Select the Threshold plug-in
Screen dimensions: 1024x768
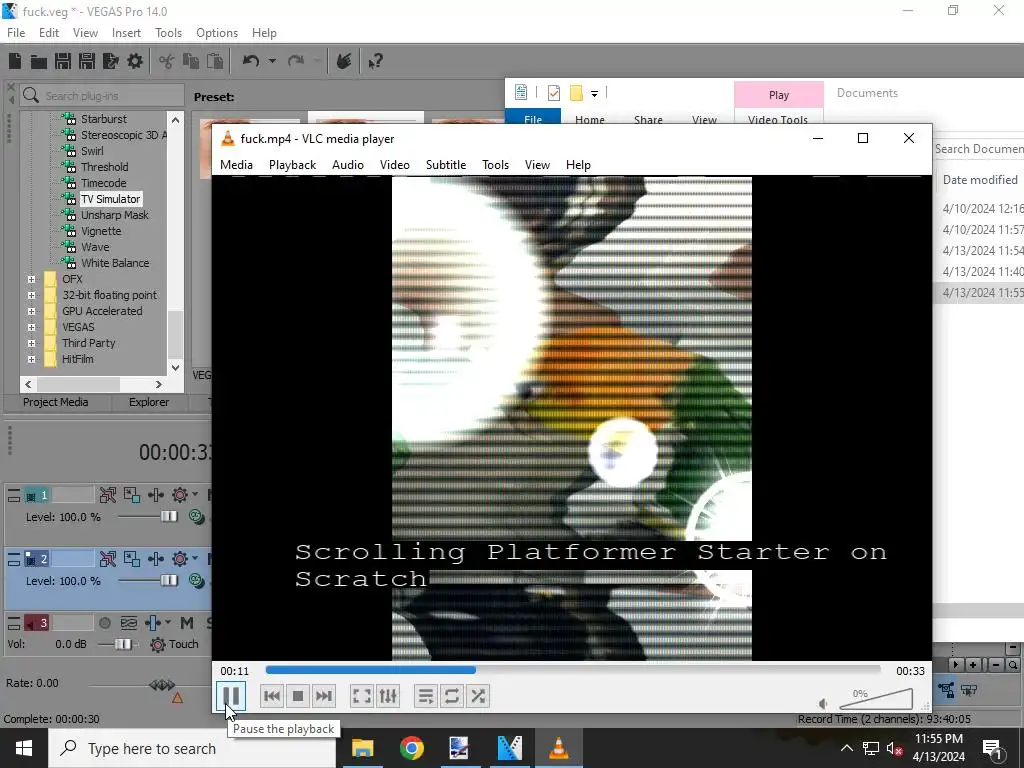(104, 167)
